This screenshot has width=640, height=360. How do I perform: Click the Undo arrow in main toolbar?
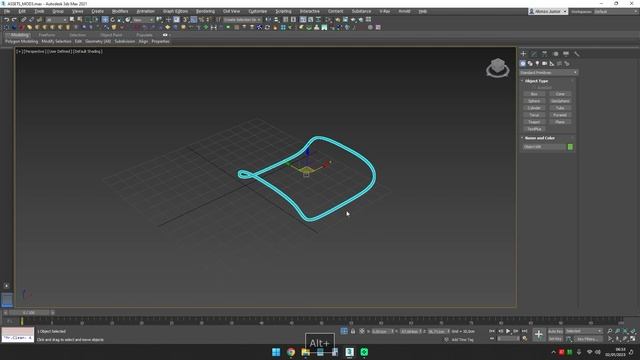click(x=7, y=20)
